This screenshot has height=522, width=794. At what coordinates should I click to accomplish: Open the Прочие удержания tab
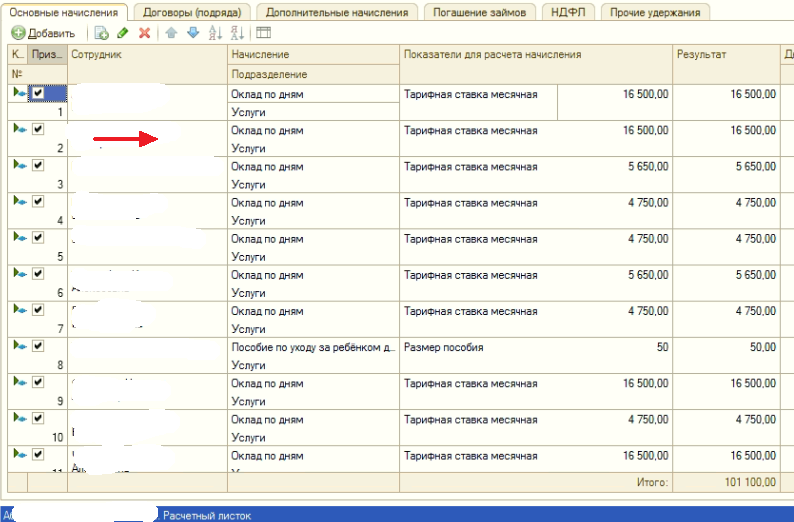(x=655, y=12)
